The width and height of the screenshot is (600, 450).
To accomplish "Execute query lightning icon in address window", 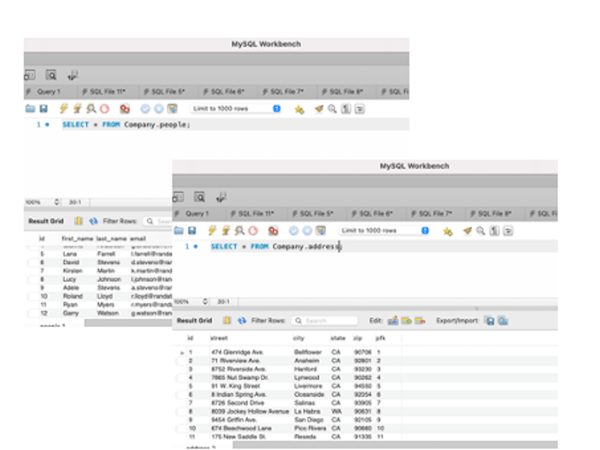I will [x=212, y=231].
